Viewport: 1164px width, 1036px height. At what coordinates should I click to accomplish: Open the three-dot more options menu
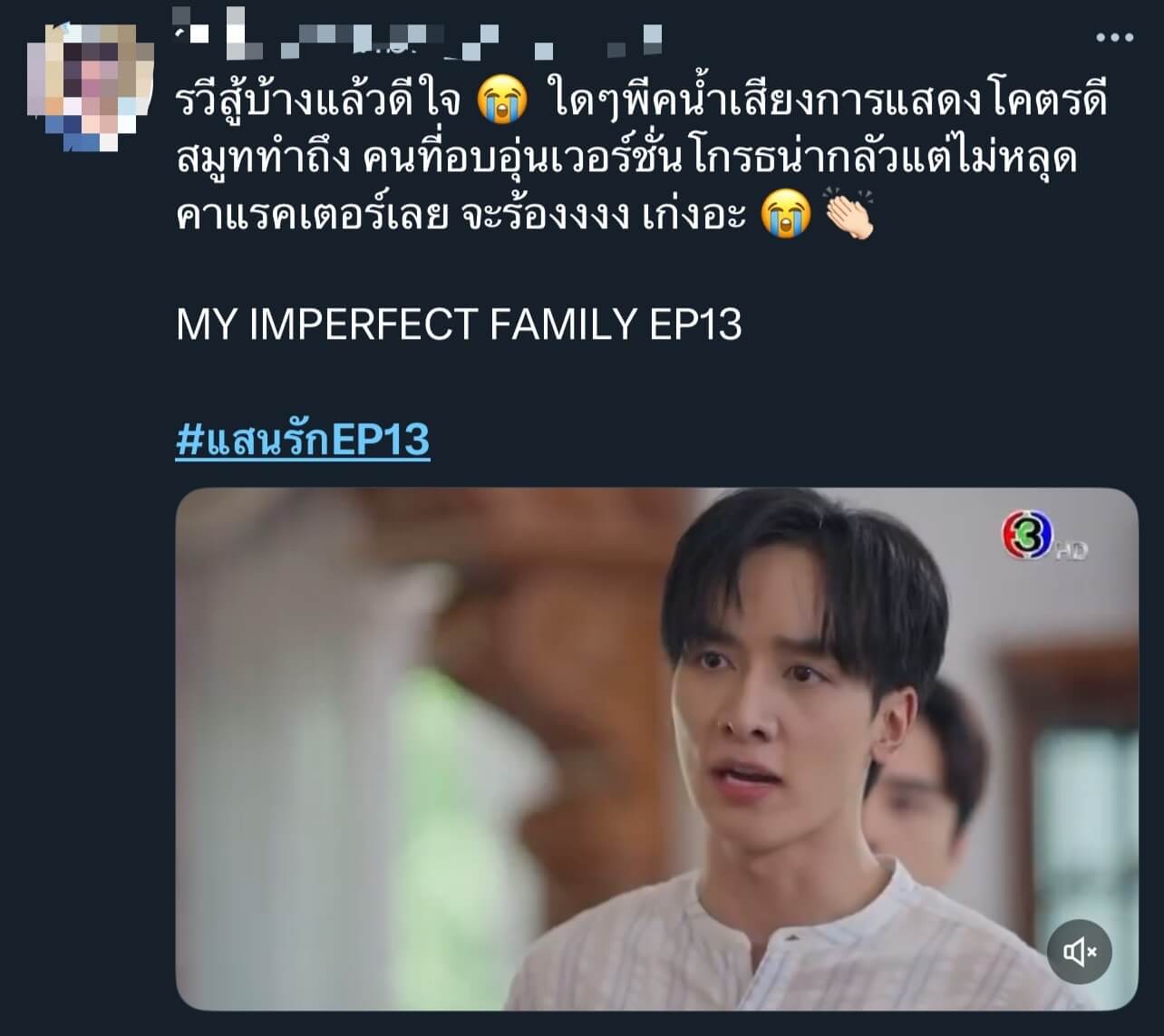pyautogui.click(x=1114, y=38)
